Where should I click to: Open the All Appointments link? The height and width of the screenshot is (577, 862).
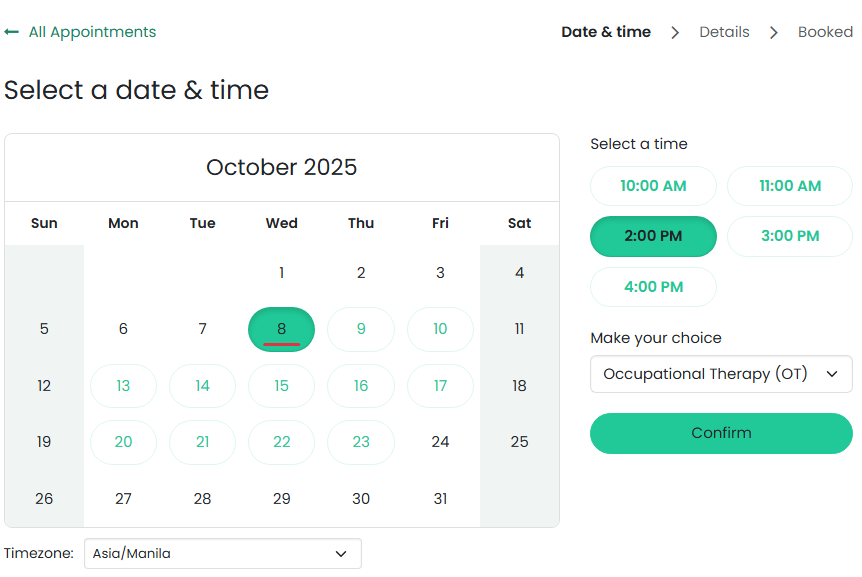coord(92,32)
